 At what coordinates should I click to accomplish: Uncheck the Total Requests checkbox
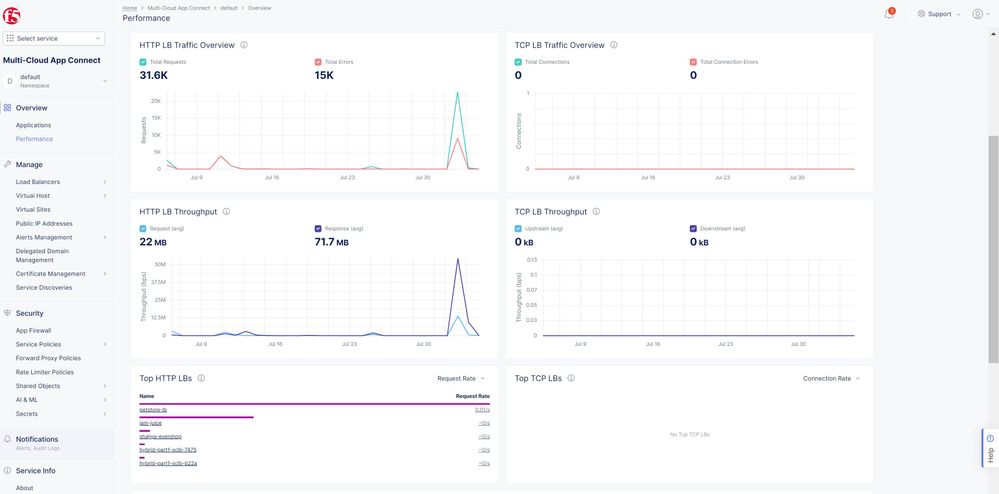[x=143, y=62]
